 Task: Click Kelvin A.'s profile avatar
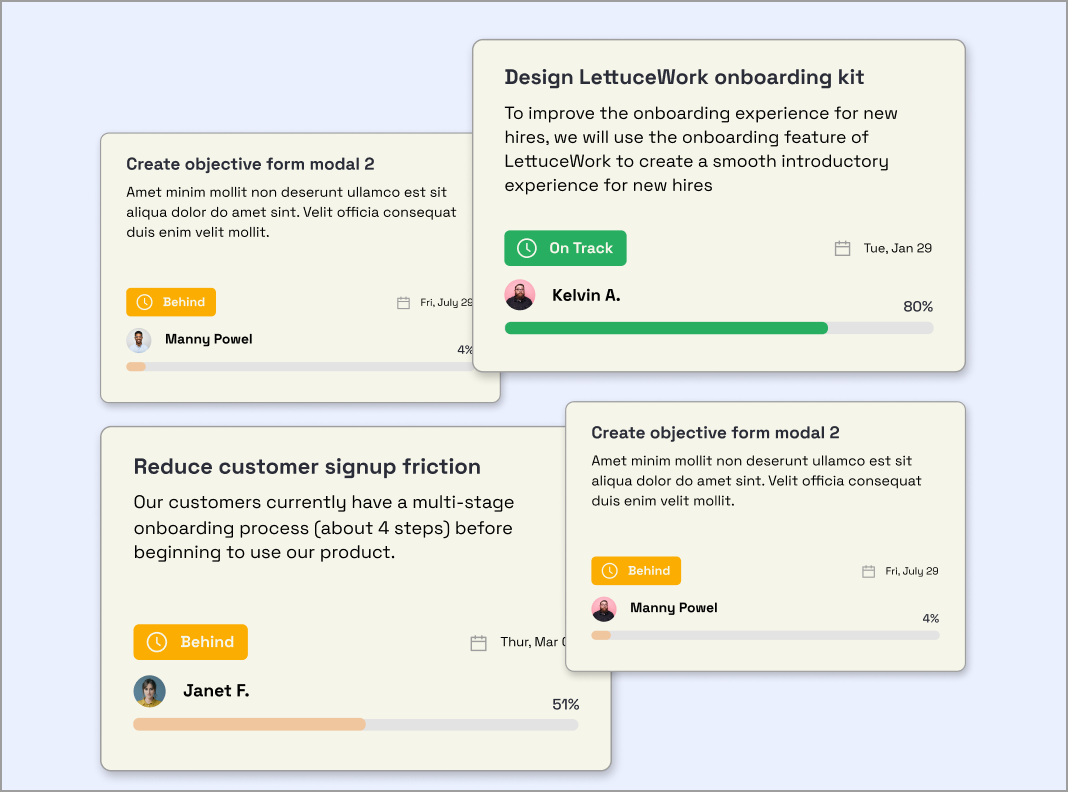point(520,295)
